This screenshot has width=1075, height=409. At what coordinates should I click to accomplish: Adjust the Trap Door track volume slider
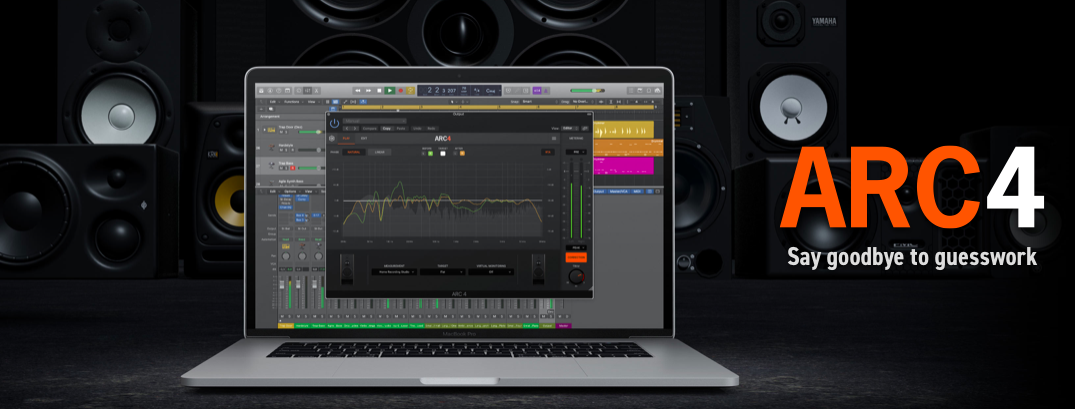(x=310, y=132)
